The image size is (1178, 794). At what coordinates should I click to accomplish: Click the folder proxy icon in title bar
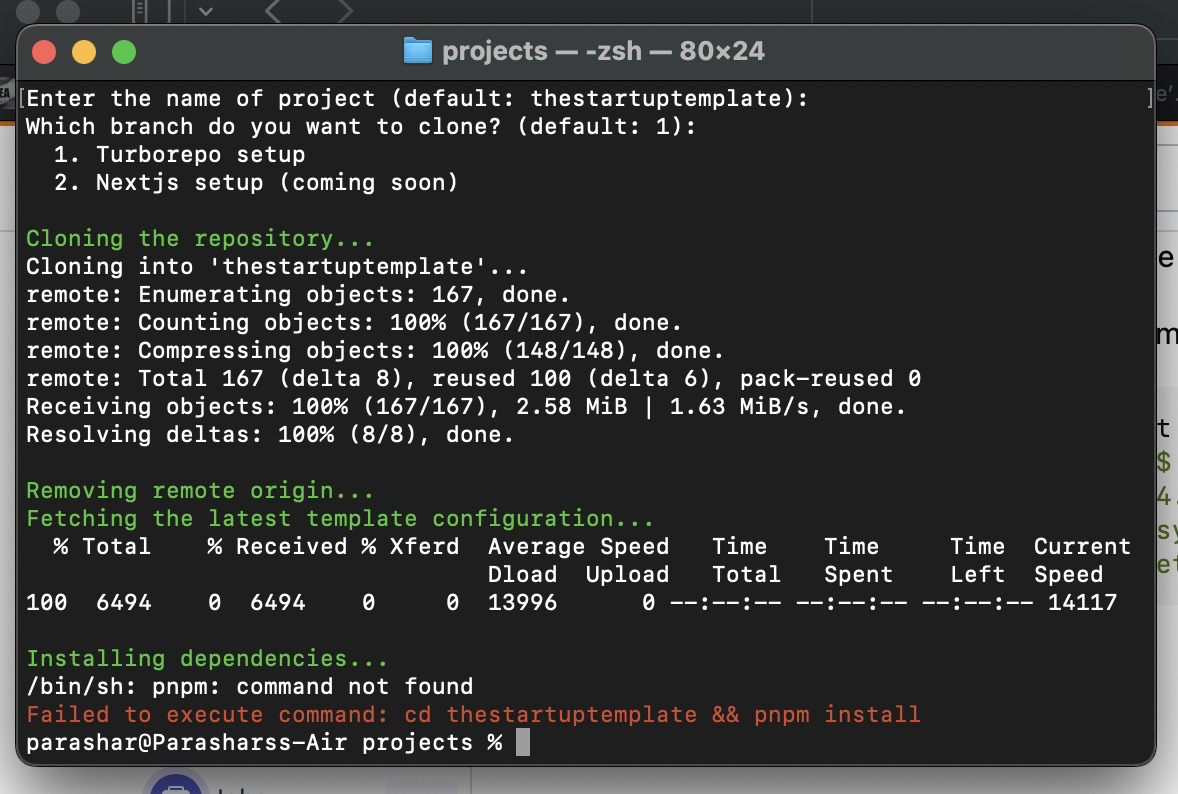417,51
